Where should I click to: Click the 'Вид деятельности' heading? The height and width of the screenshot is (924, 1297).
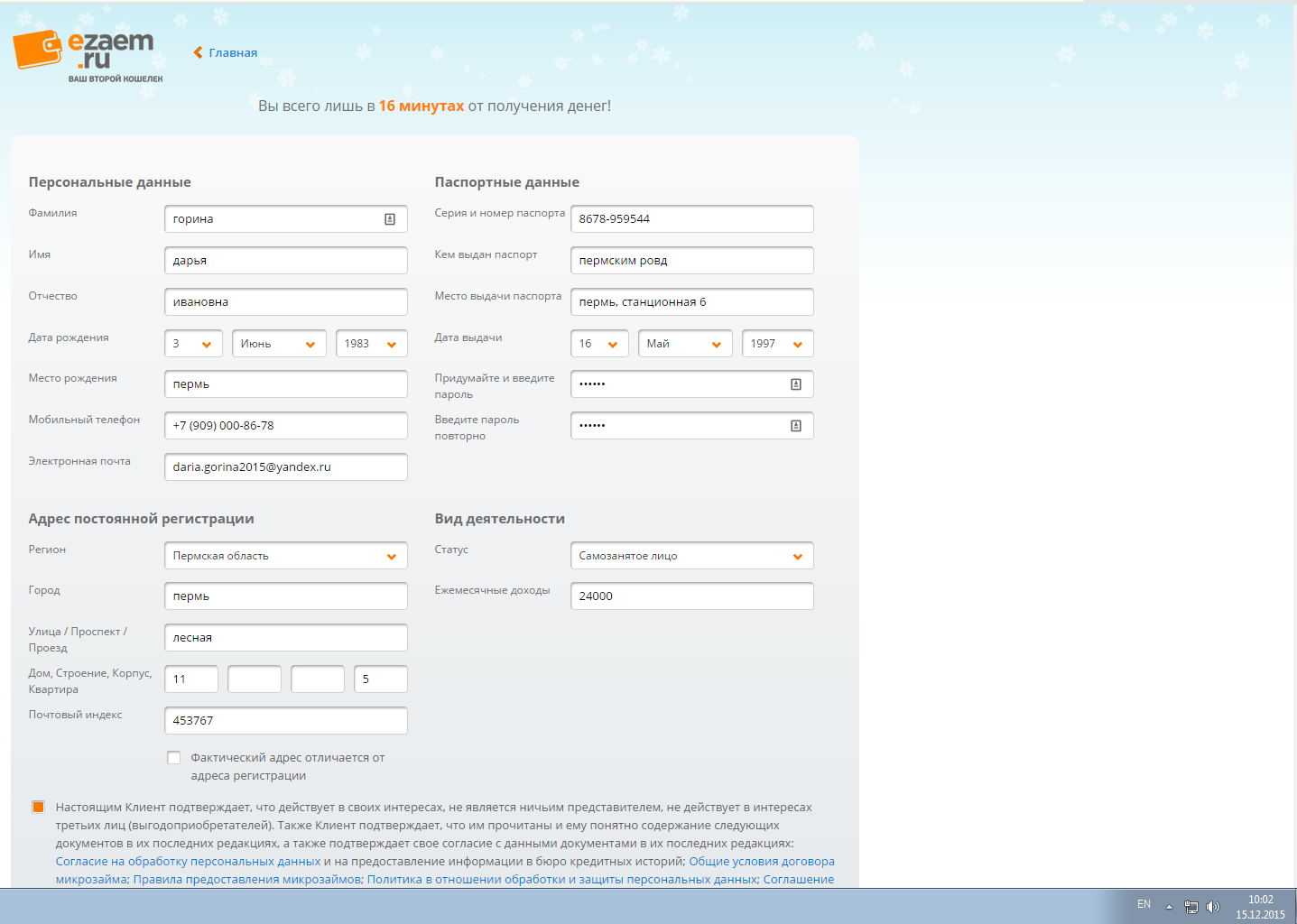click(x=500, y=519)
